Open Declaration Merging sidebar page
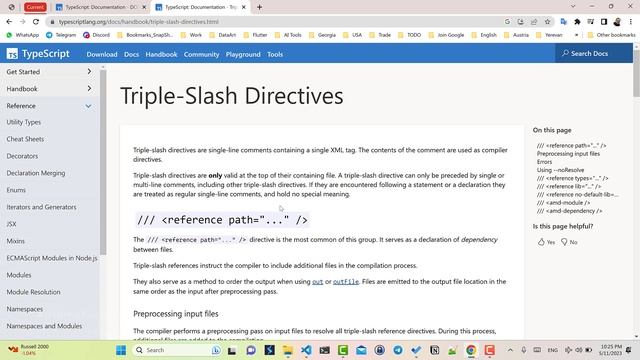The height and width of the screenshot is (360, 640). [36, 173]
